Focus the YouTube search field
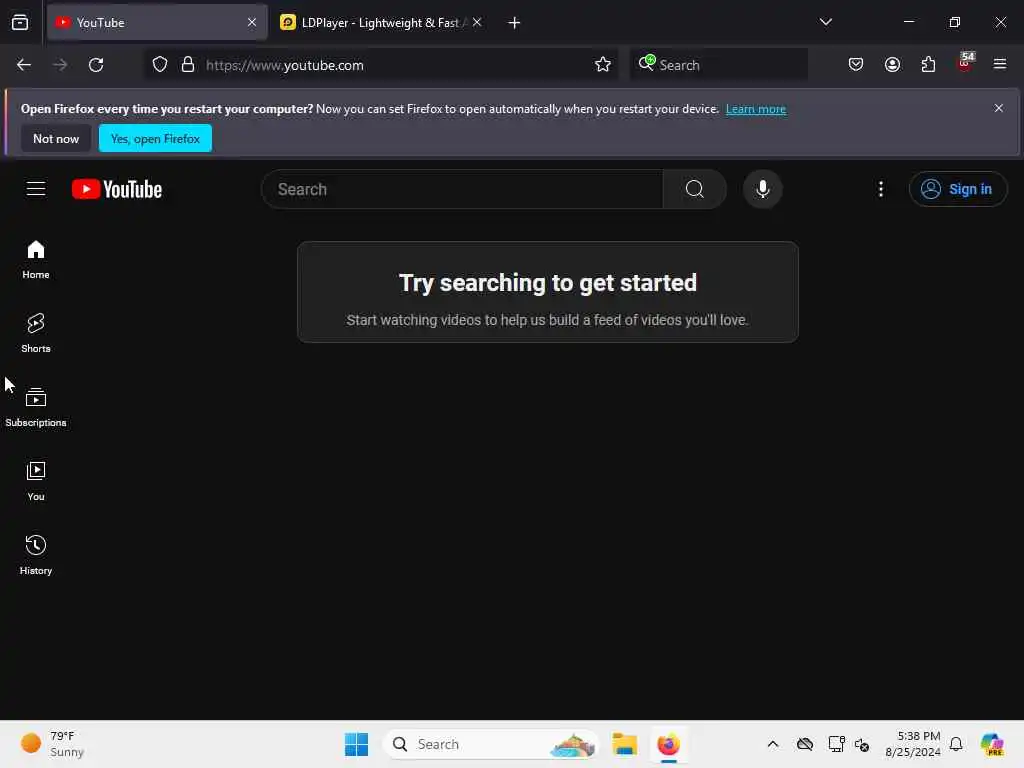Viewport: 1024px width, 768px height. tap(462, 189)
